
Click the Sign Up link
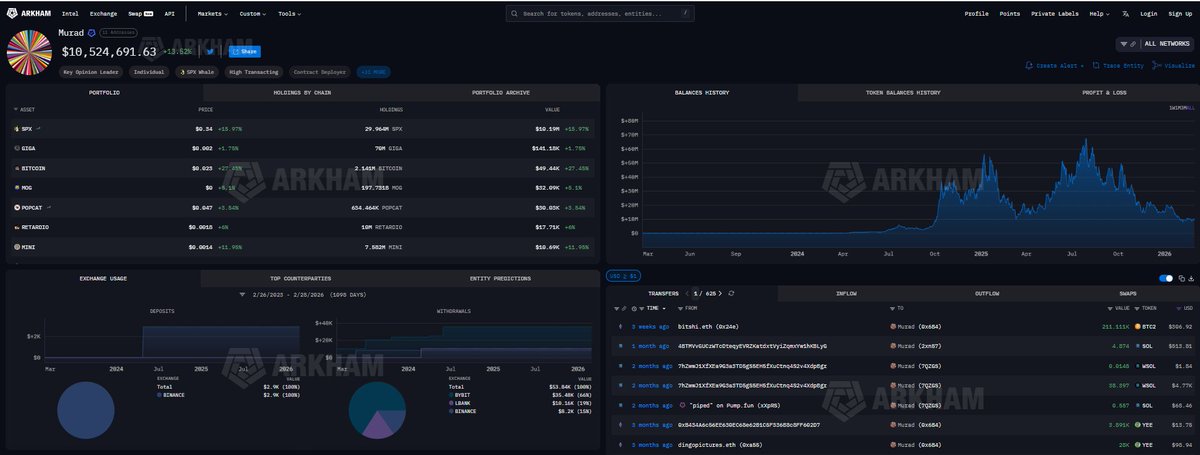click(x=1180, y=14)
